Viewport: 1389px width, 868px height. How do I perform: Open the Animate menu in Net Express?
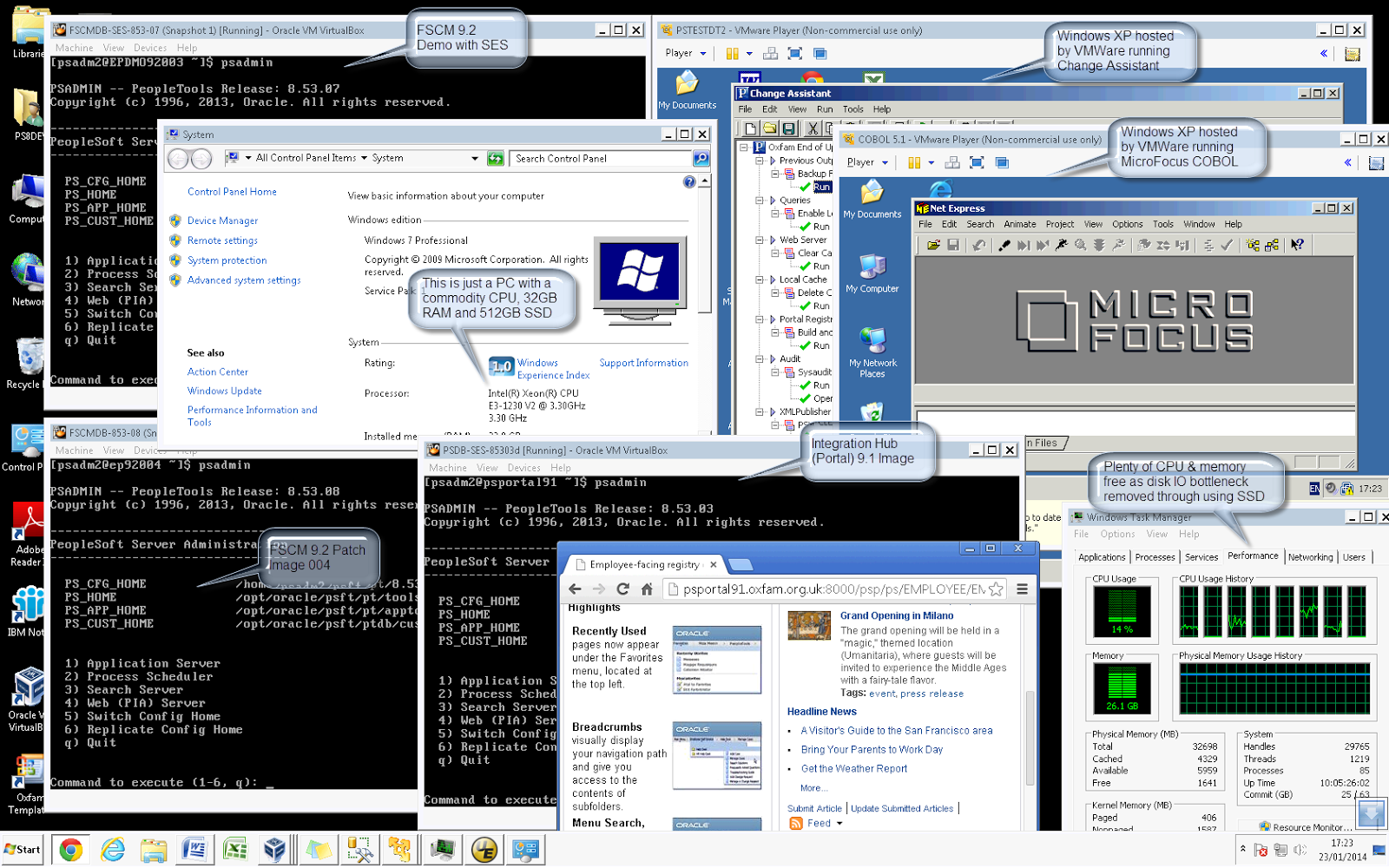1020,224
